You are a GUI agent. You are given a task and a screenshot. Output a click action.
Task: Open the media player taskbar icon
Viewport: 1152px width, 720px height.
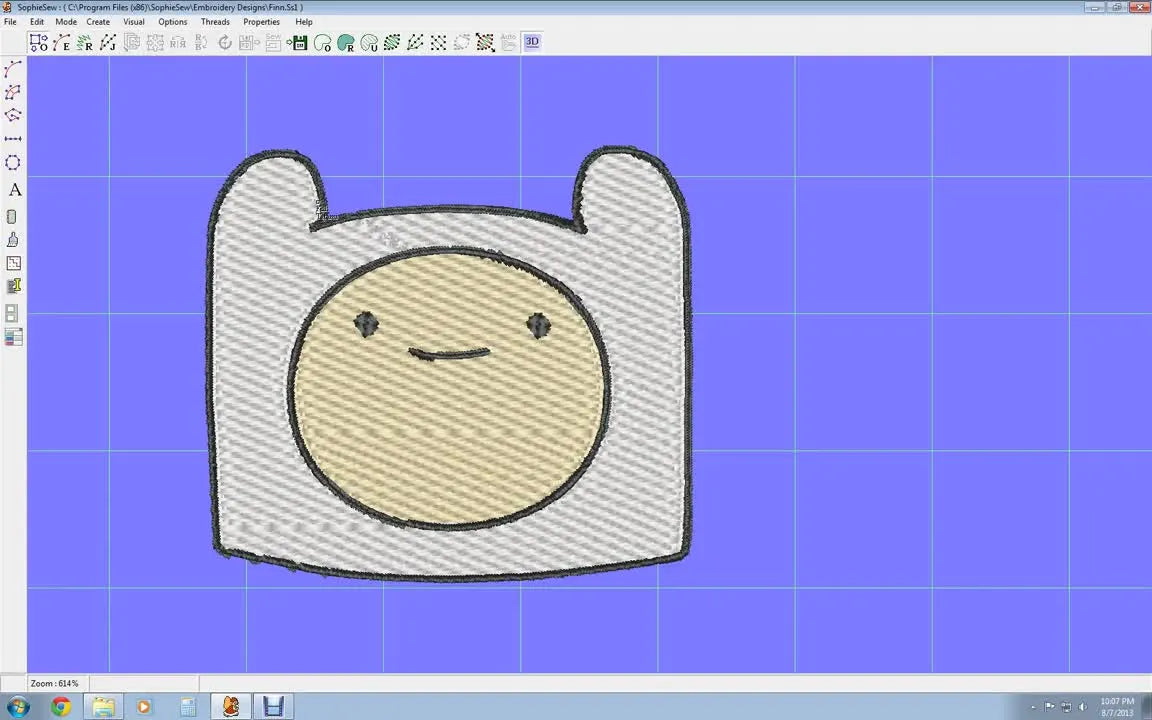[x=144, y=707]
